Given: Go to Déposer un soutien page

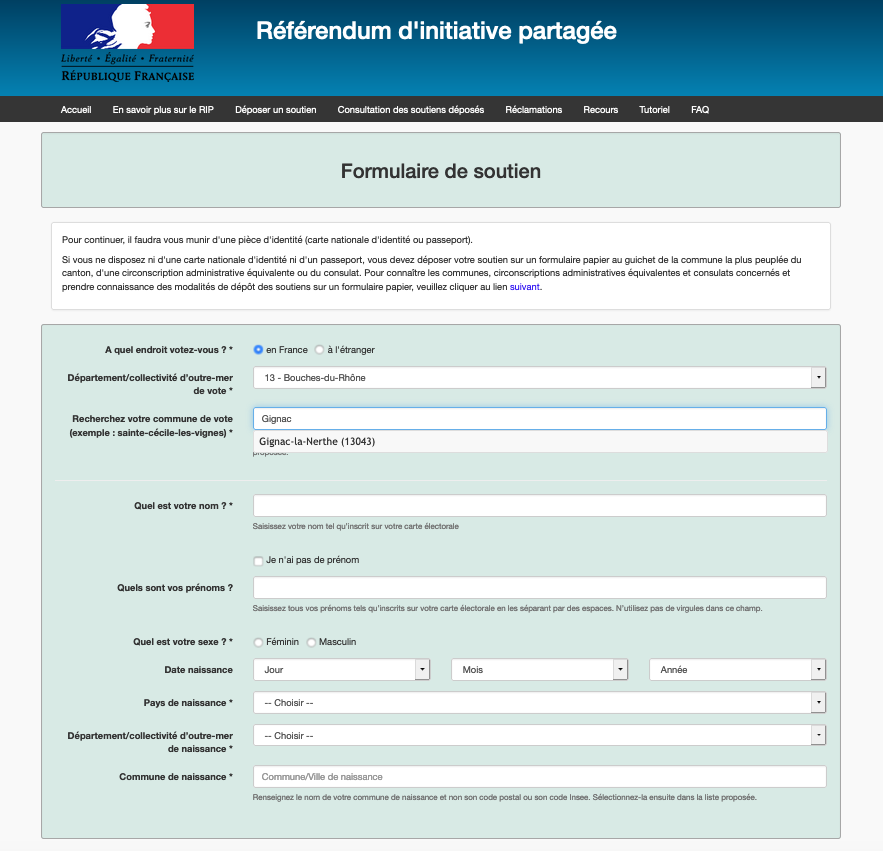Looking at the screenshot, I should click(x=276, y=110).
